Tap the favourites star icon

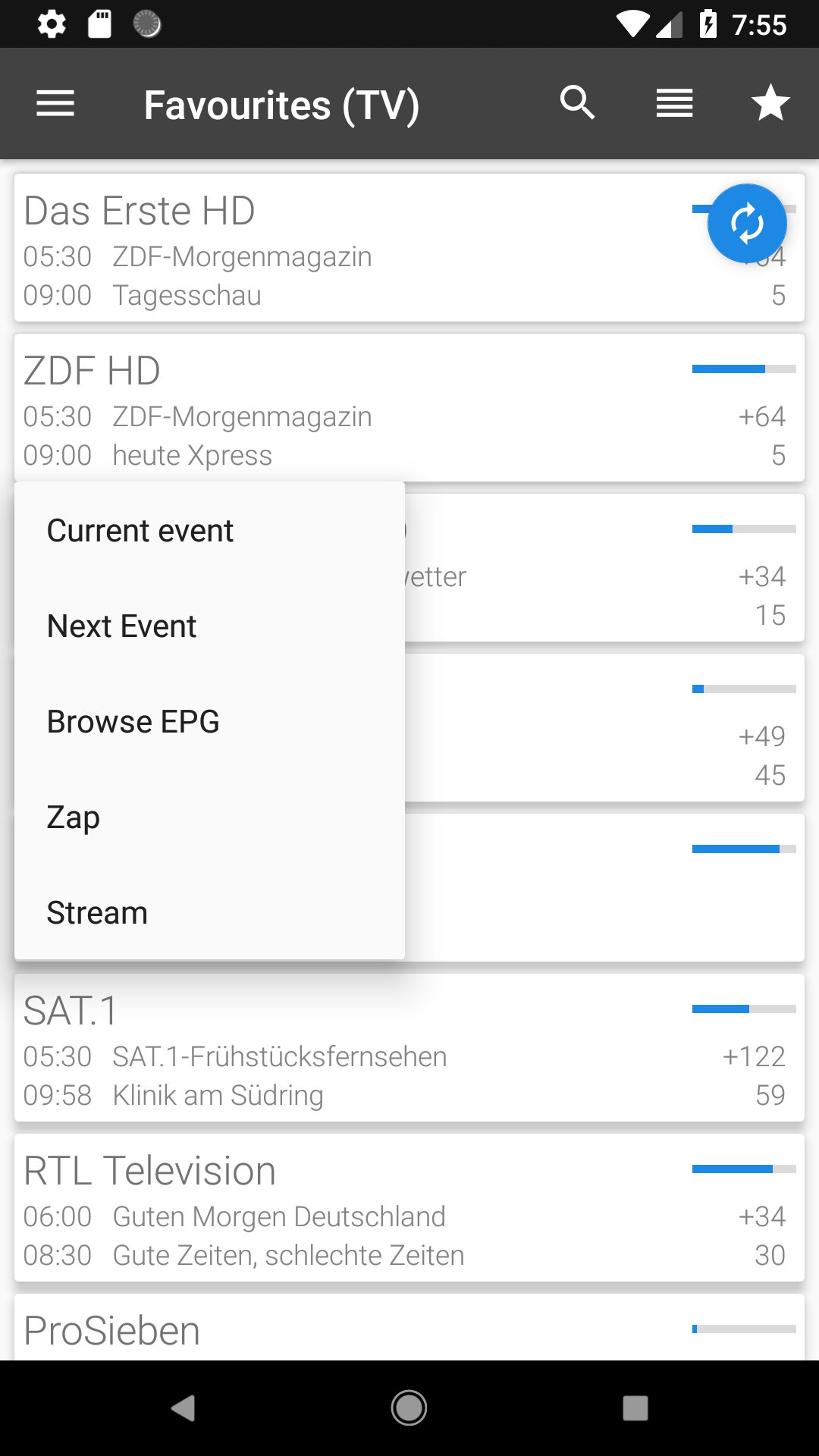tap(770, 103)
